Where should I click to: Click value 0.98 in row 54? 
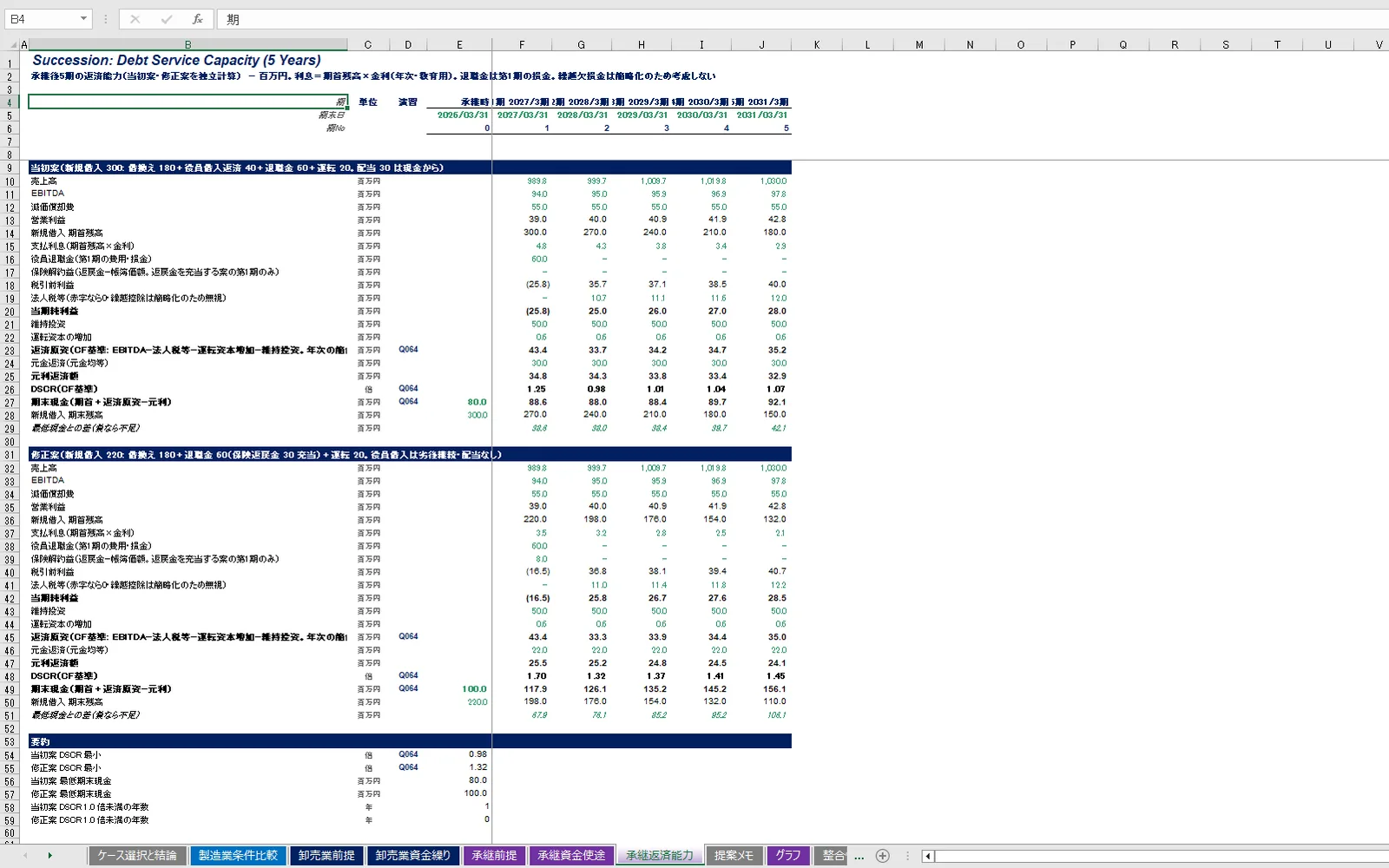point(478,754)
